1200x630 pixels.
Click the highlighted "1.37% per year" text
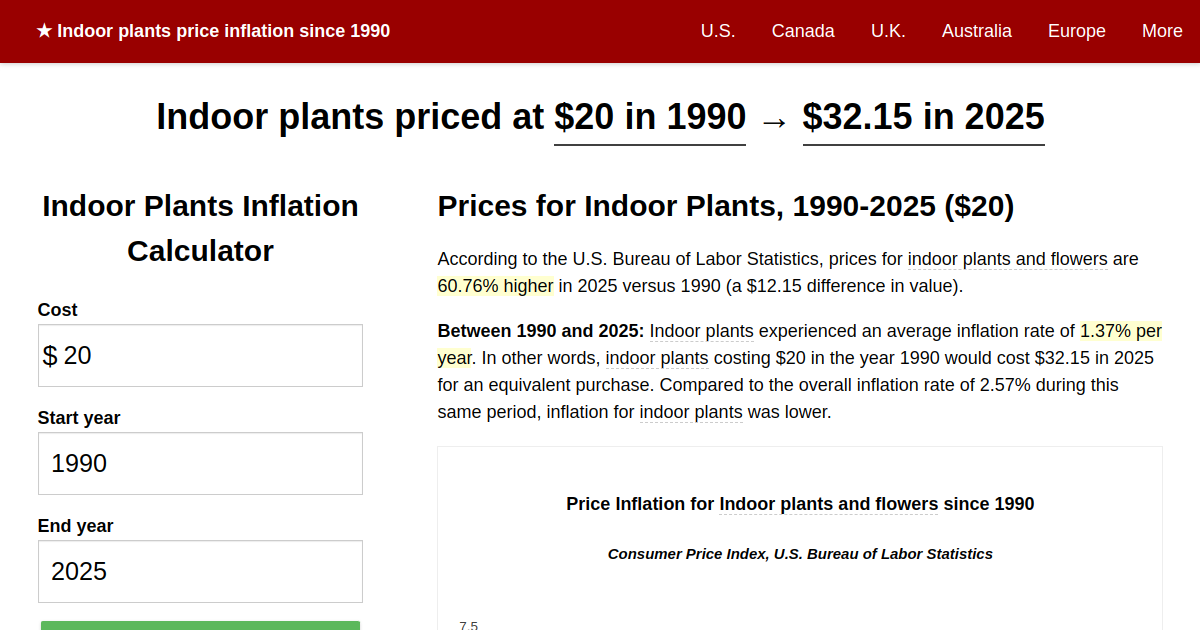(x=1120, y=331)
